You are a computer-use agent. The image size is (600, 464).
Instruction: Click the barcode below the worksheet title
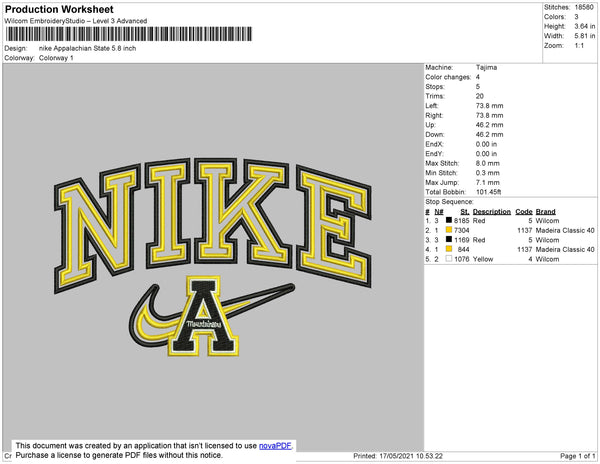(129, 34)
